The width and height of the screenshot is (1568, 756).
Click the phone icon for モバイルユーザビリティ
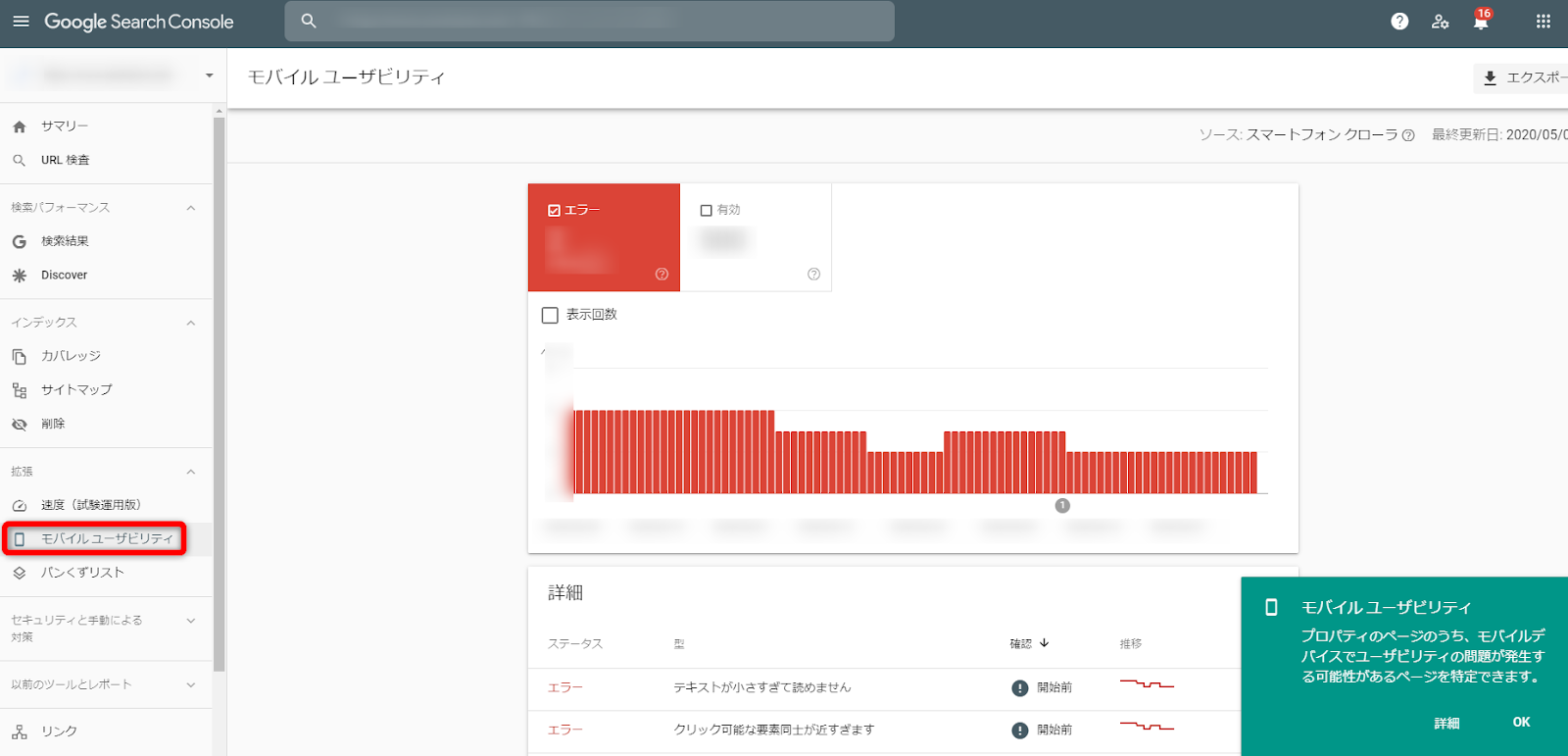(20, 539)
